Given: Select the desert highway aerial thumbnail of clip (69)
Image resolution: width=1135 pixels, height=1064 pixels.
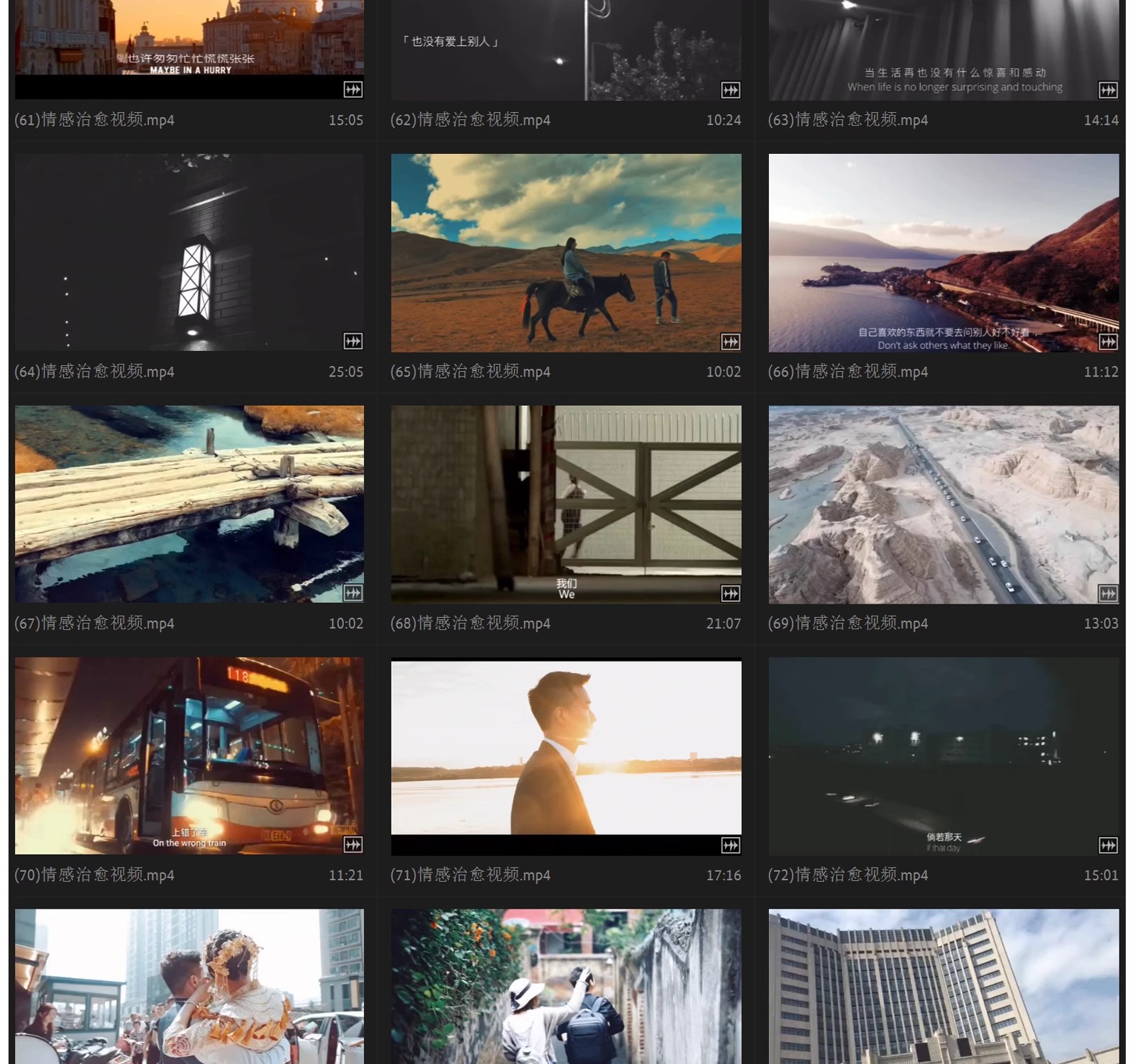Looking at the screenshot, I should point(943,504).
